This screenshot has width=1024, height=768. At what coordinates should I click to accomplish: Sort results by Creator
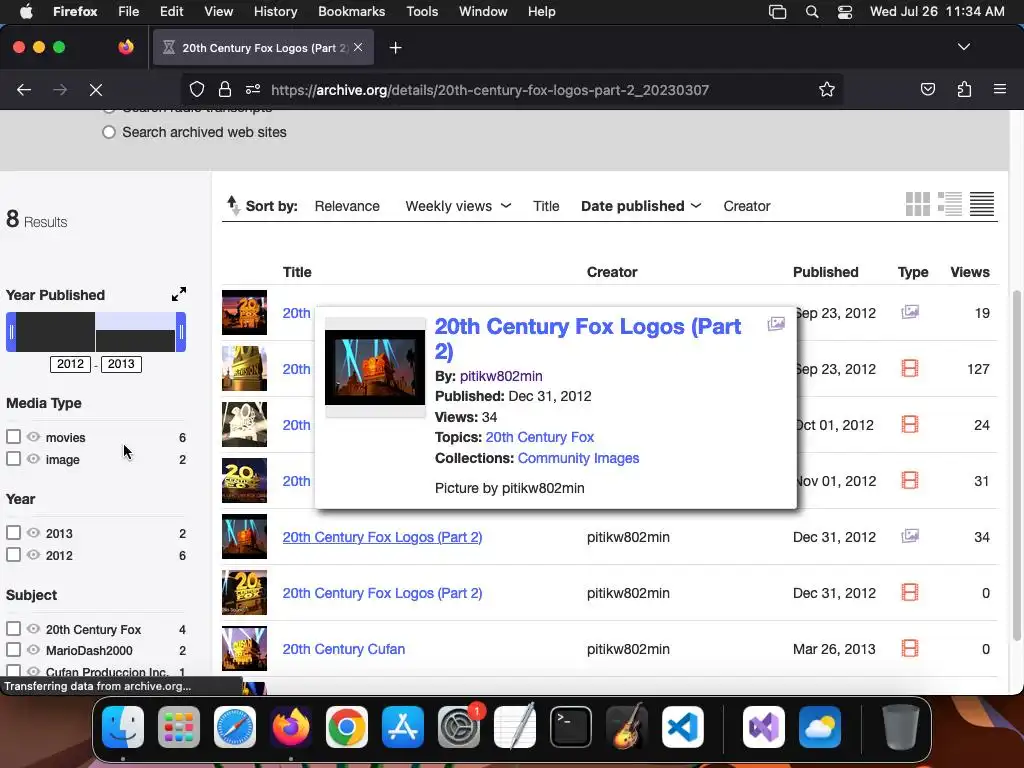click(x=746, y=206)
